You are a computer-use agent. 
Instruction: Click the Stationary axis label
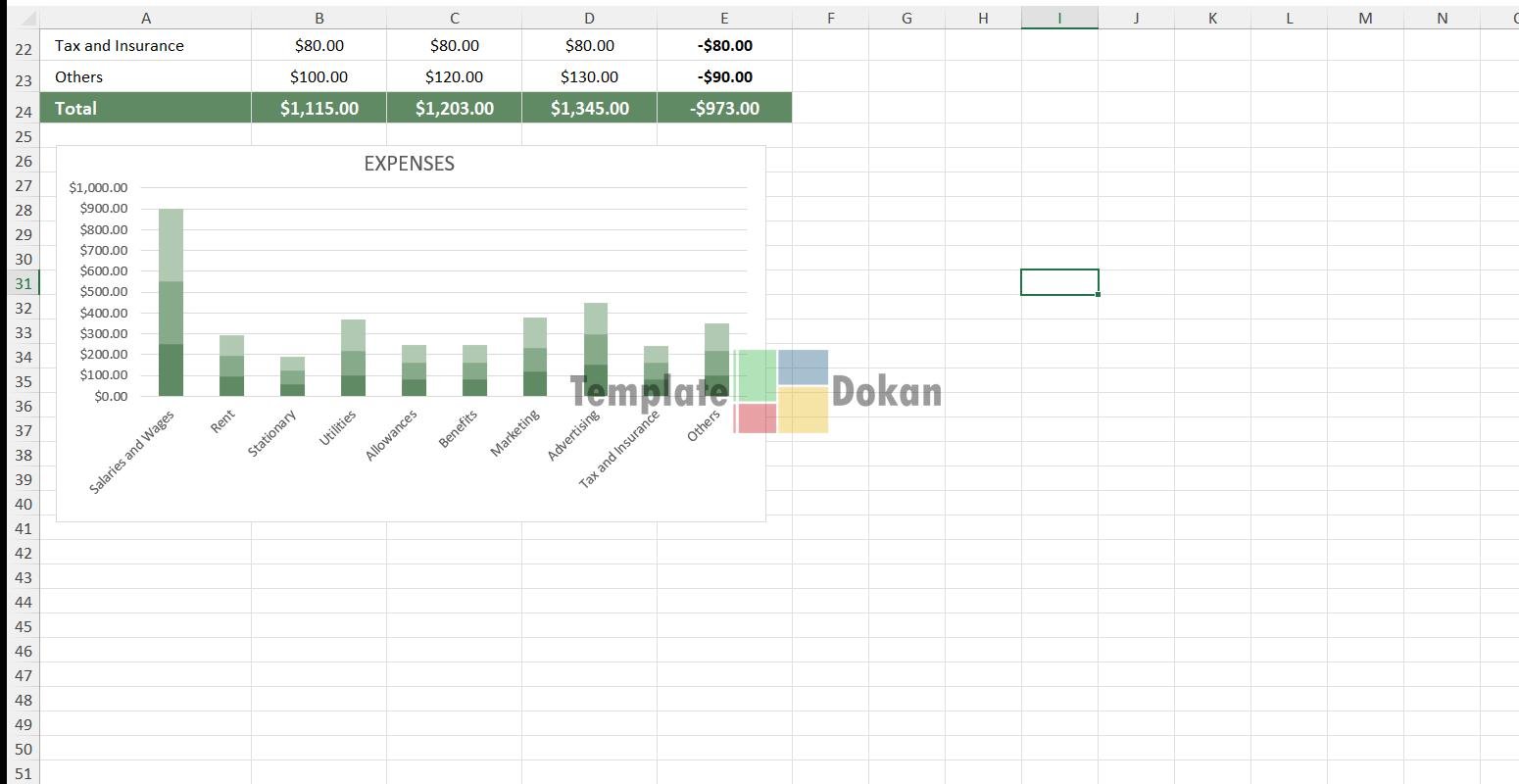271,433
